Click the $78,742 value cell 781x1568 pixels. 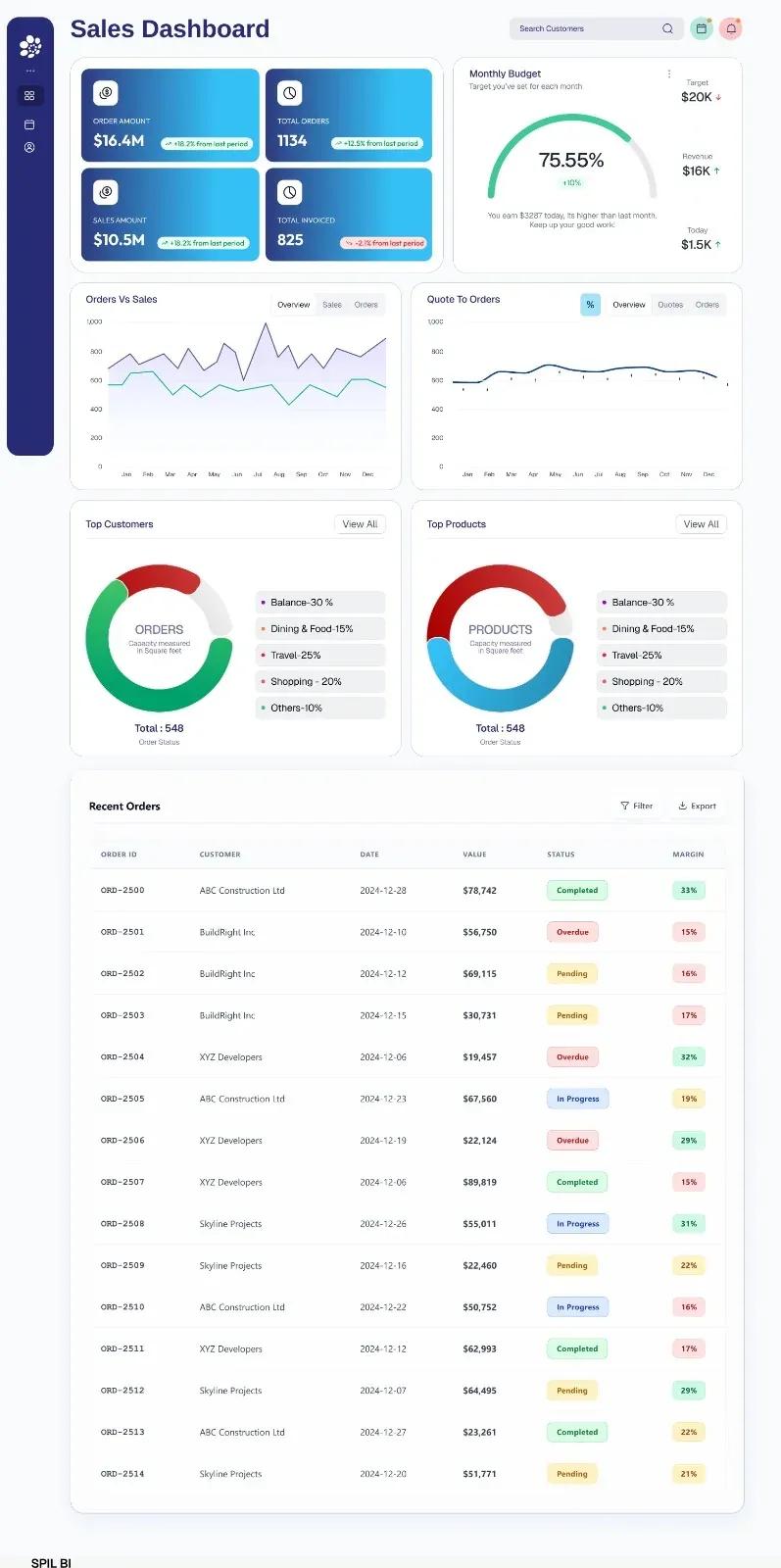point(479,890)
